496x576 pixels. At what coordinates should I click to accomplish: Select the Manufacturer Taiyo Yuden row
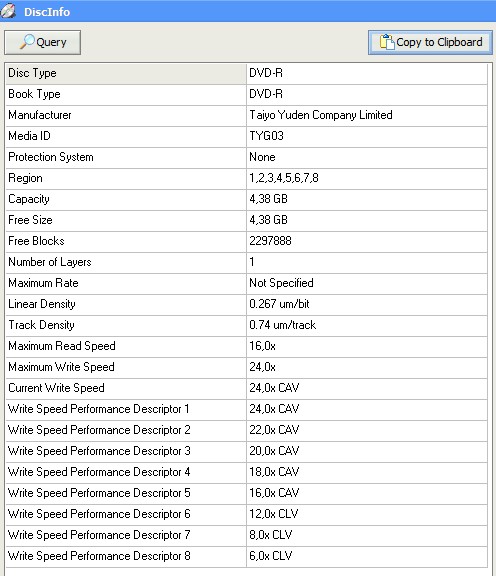coord(247,115)
